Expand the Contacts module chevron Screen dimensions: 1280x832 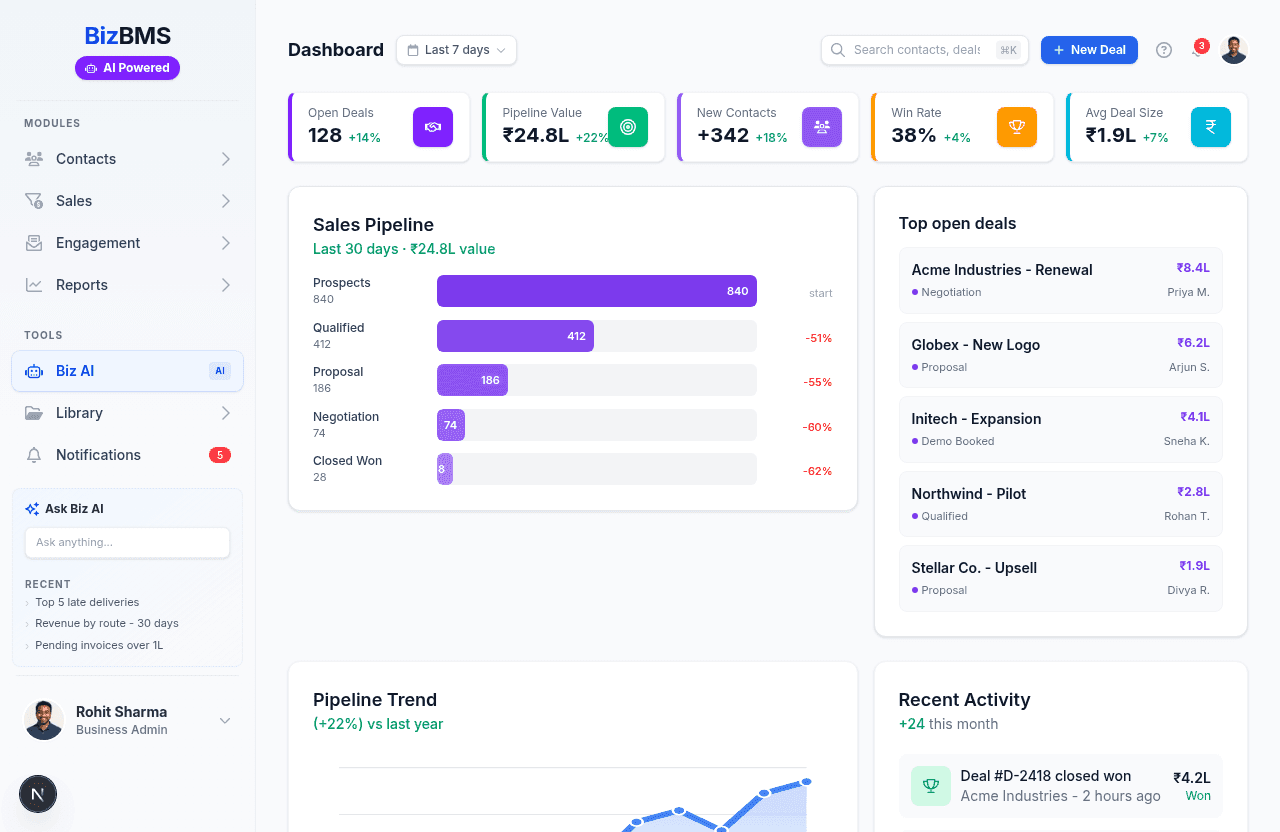tap(226, 159)
